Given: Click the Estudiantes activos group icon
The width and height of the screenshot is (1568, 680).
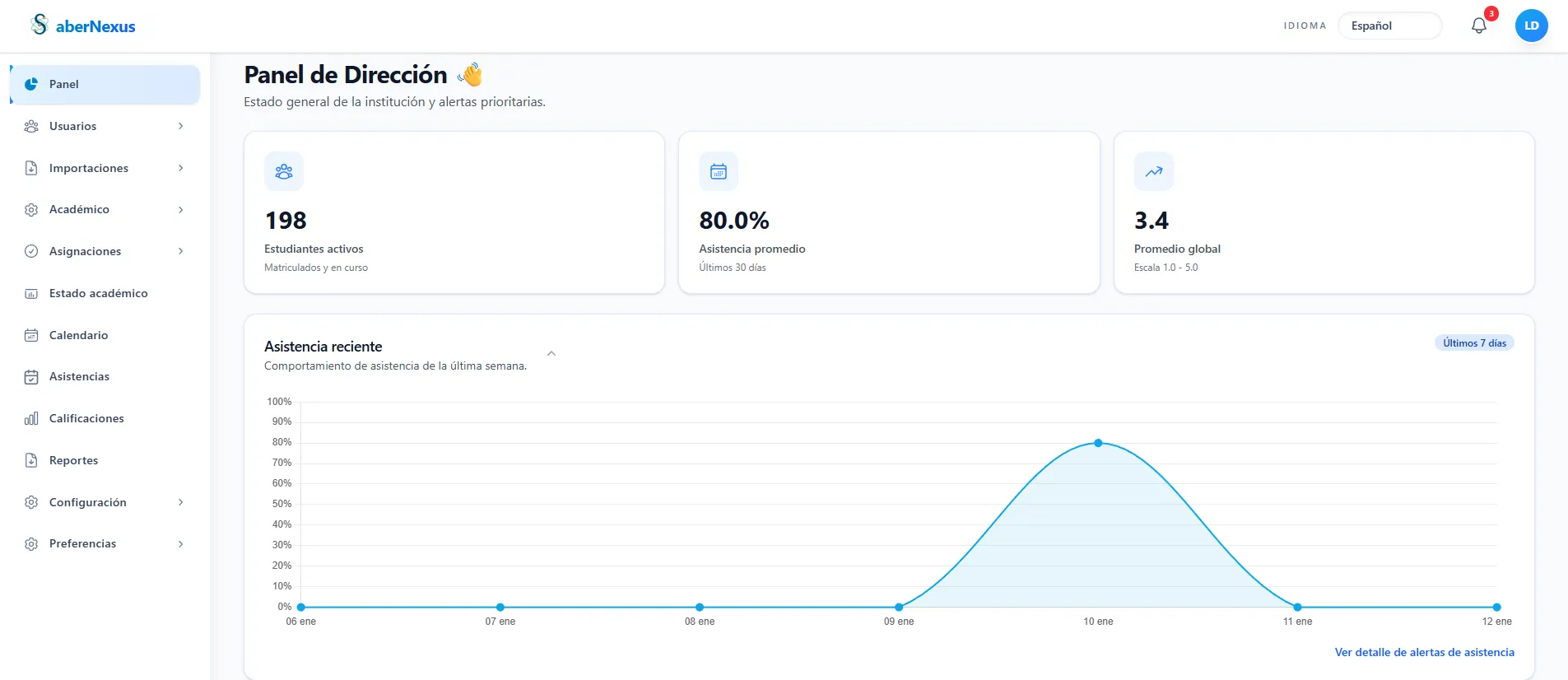Looking at the screenshot, I should tap(284, 171).
